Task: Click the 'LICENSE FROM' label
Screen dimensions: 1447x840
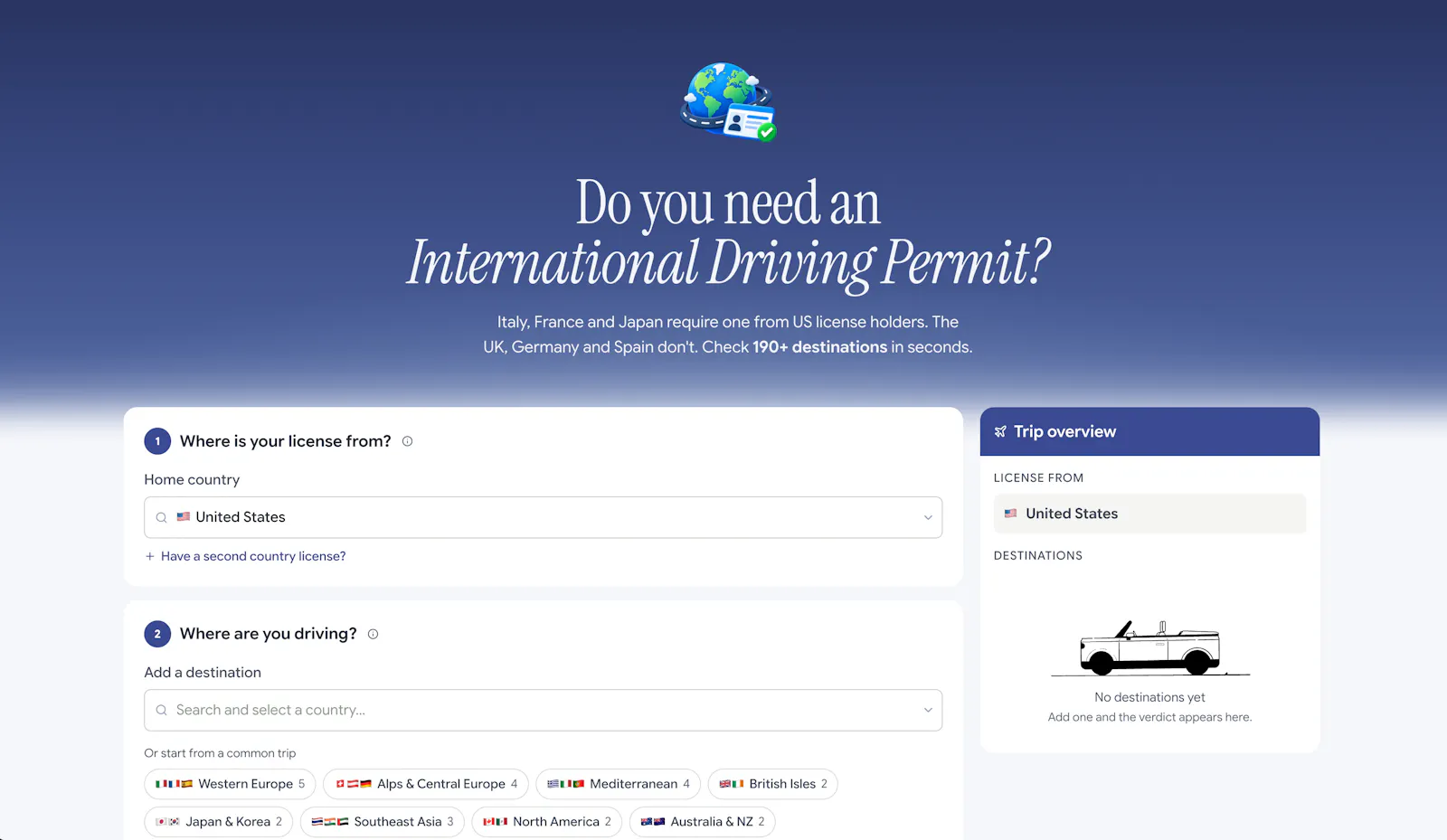Action: click(1038, 477)
